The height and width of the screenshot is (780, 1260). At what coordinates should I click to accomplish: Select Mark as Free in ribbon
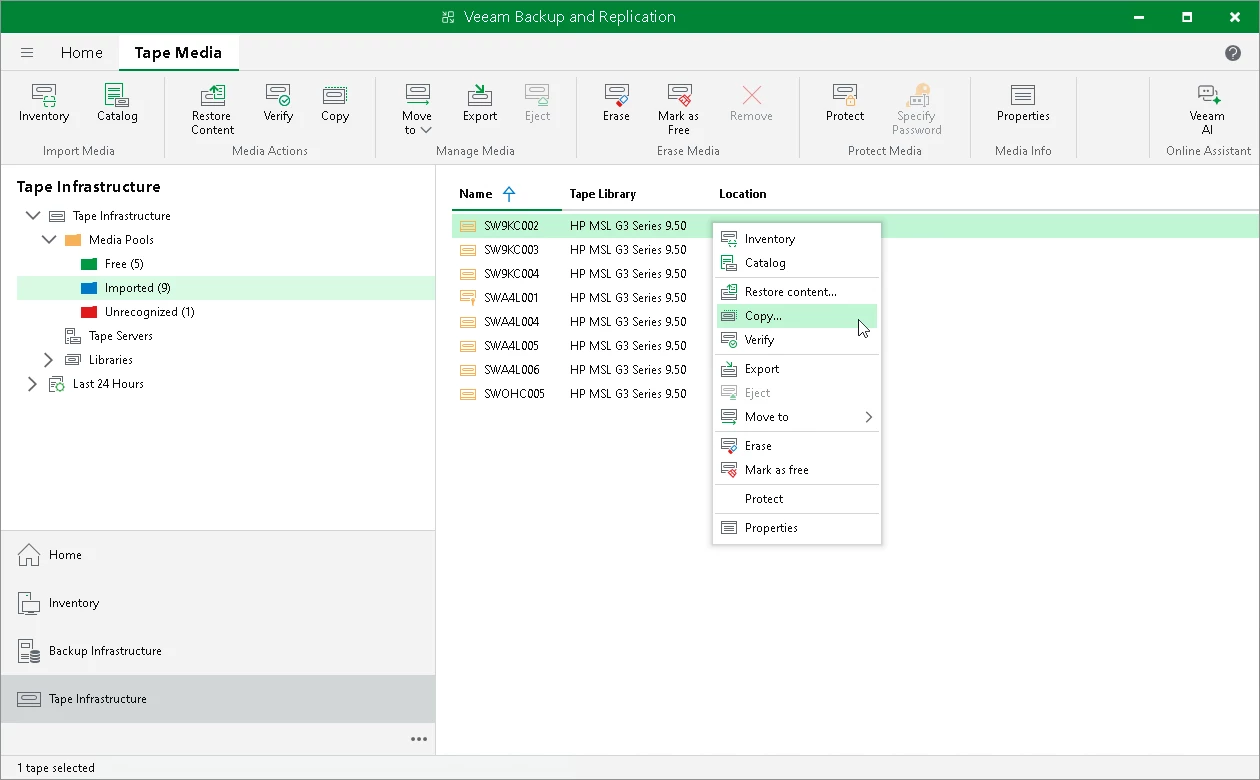679,110
